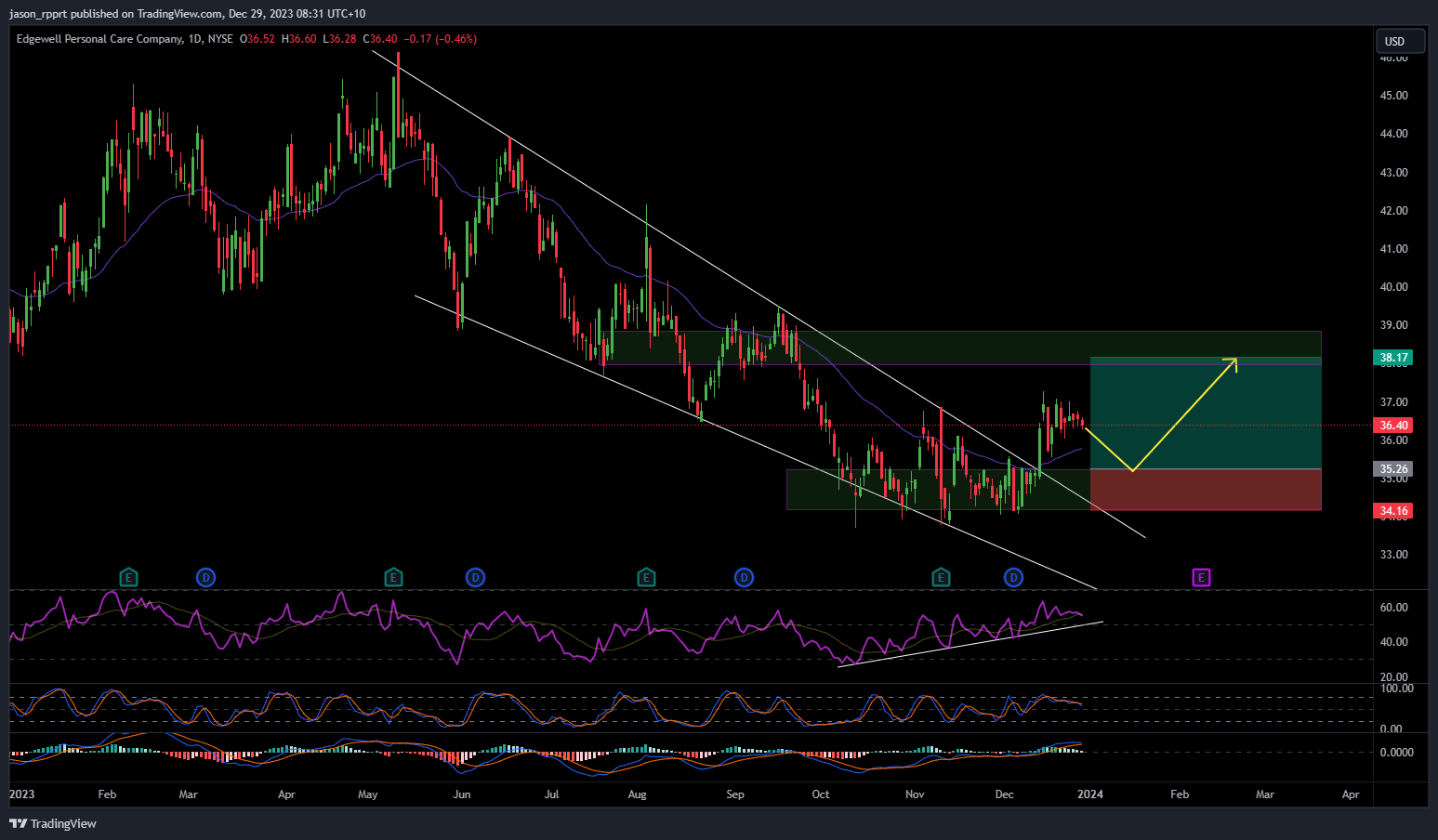Click the high value H36.60

click(x=299, y=39)
